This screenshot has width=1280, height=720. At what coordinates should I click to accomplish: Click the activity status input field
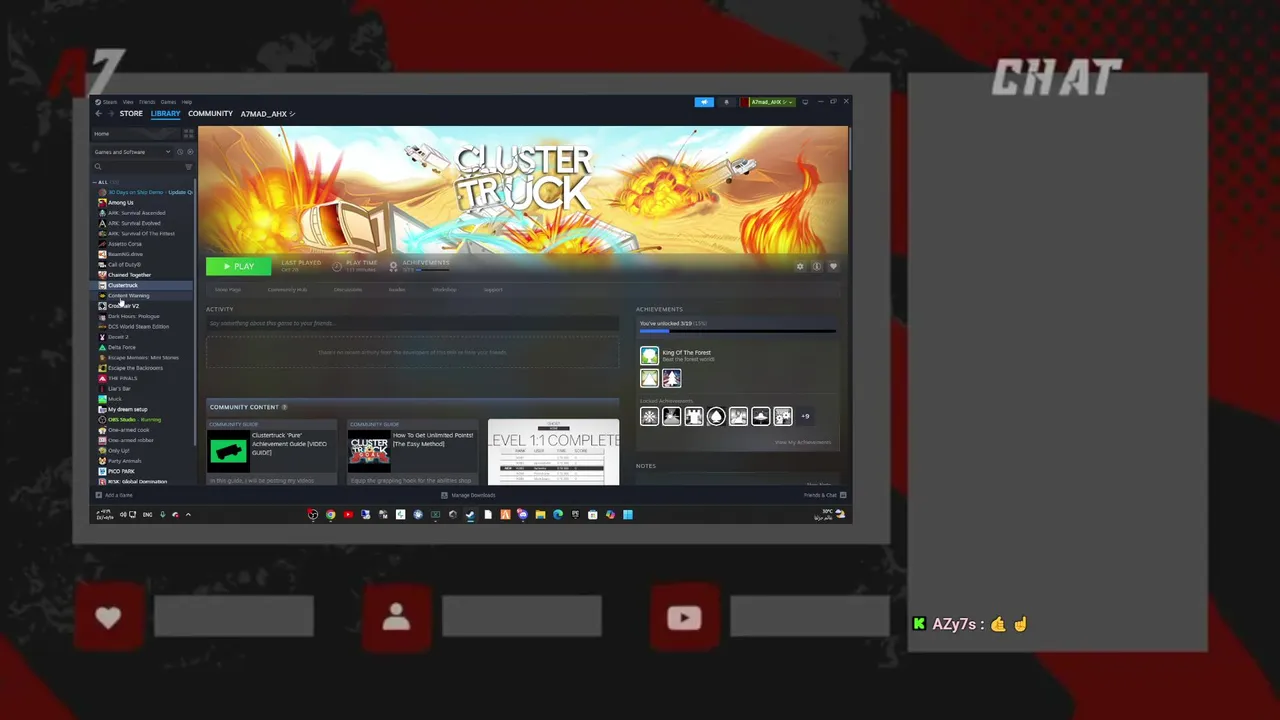pyautogui.click(x=412, y=323)
